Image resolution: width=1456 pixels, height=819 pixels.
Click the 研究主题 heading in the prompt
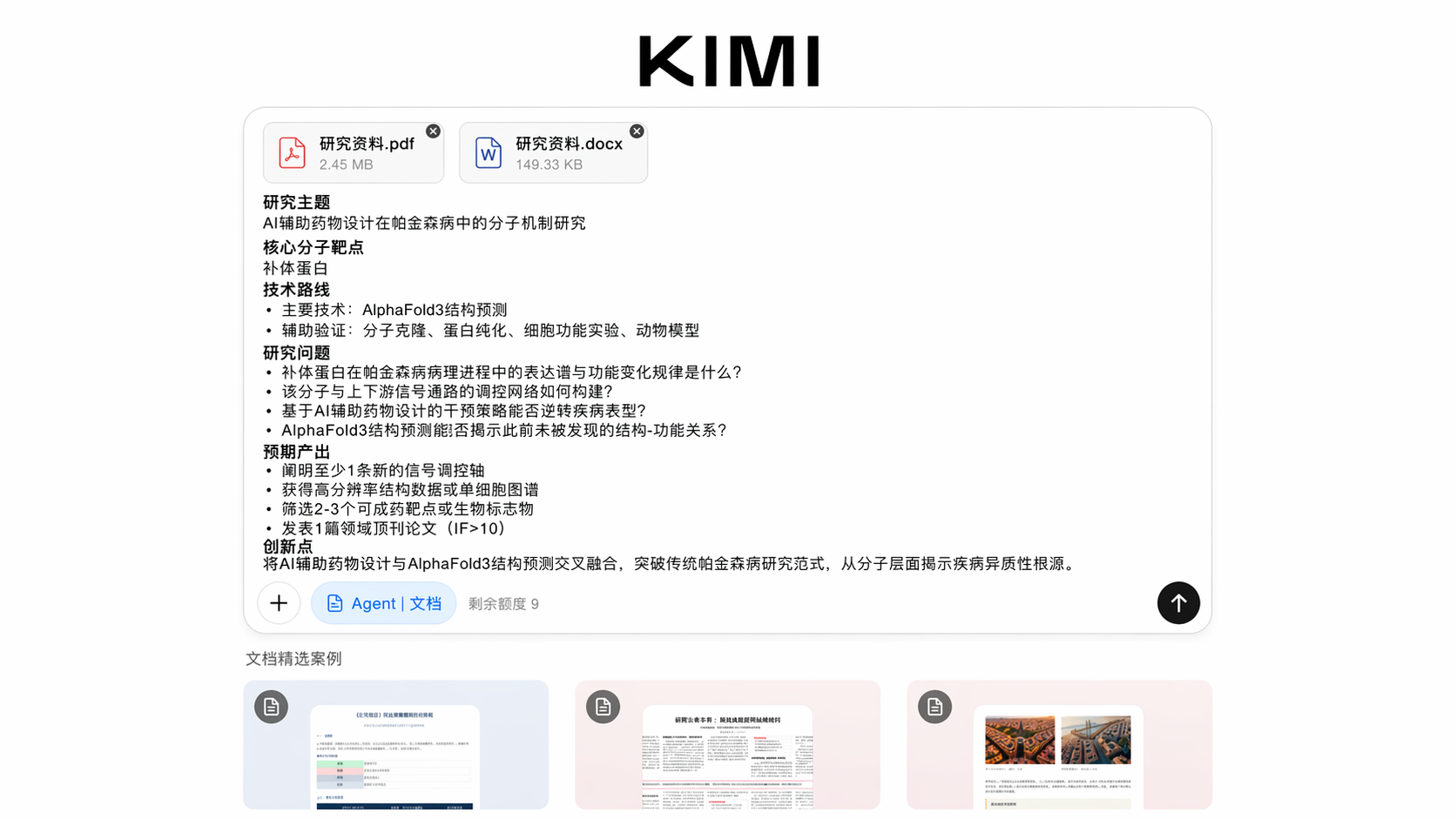coord(297,203)
